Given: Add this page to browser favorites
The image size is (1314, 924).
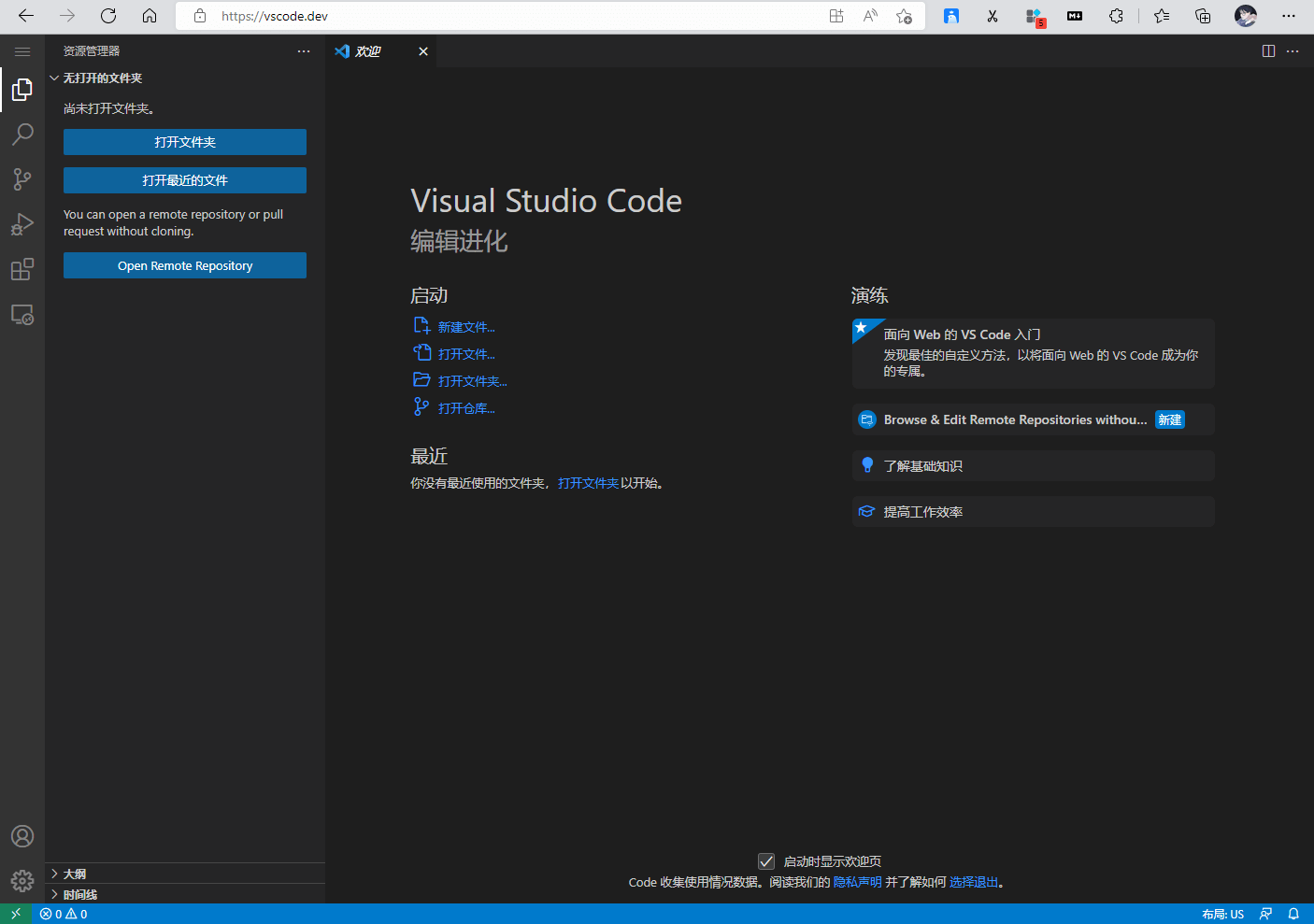Looking at the screenshot, I should tap(904, 16).
